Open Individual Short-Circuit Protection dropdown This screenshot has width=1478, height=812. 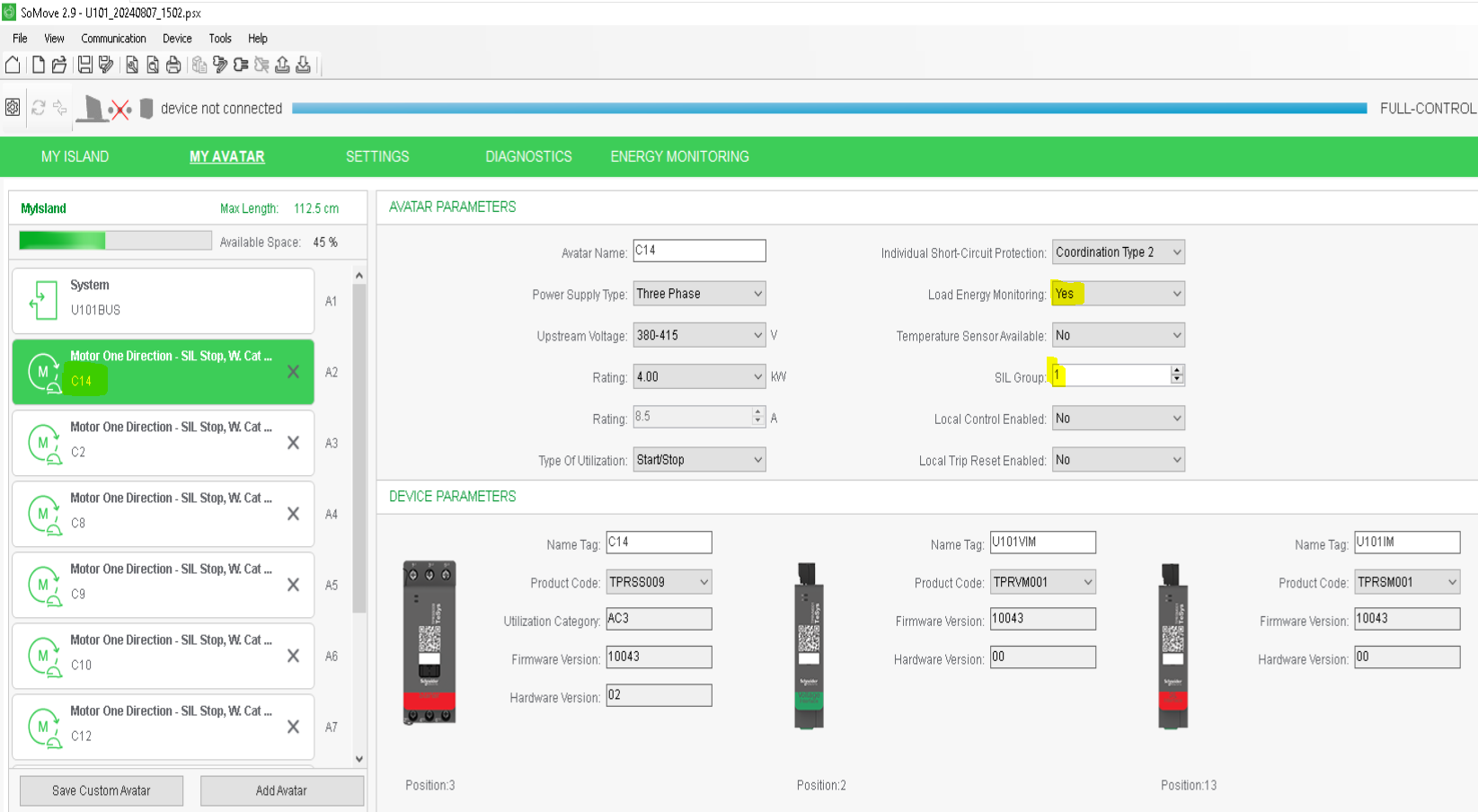(x=1119, y=252)
